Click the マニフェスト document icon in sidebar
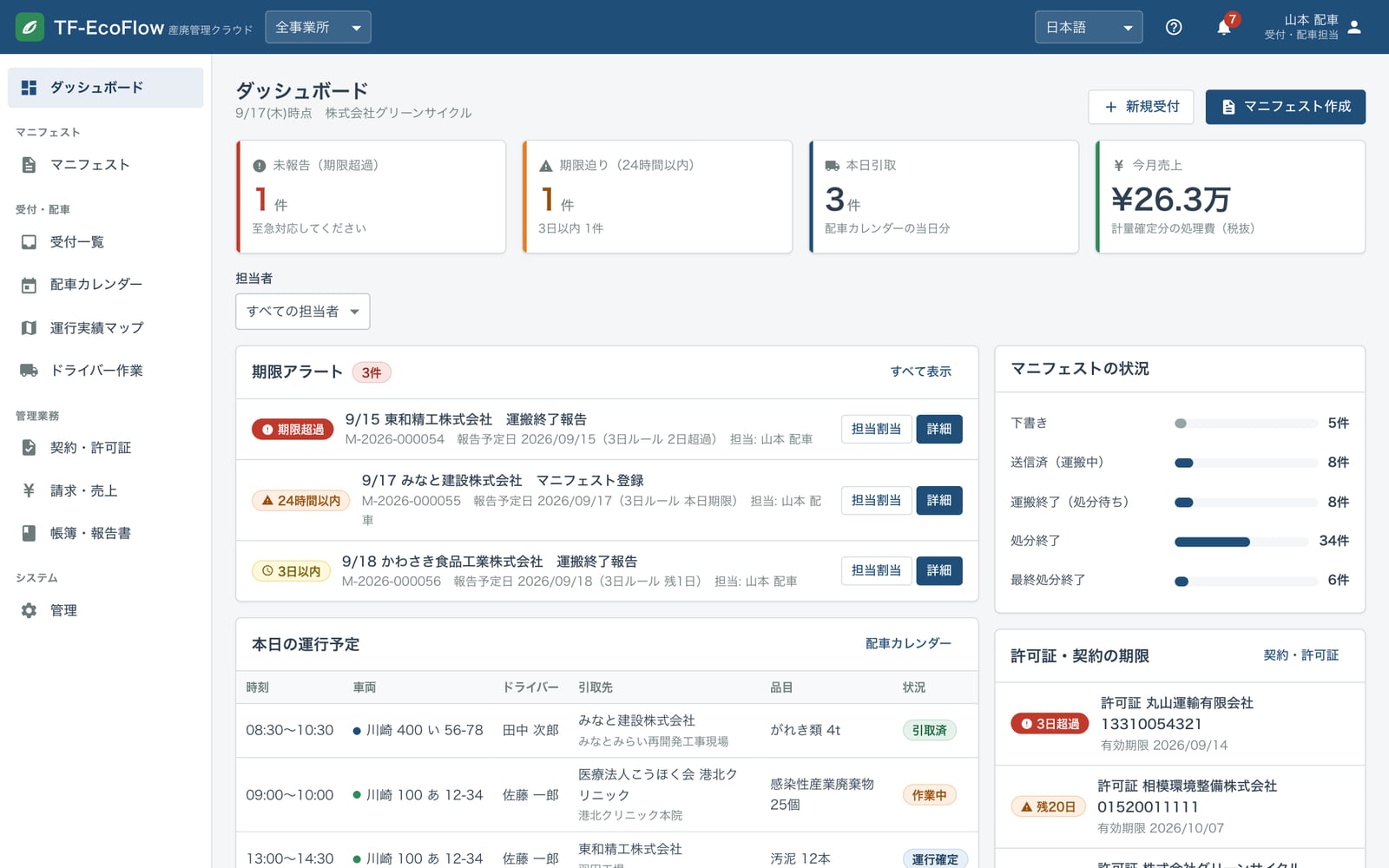 point(29,165)
